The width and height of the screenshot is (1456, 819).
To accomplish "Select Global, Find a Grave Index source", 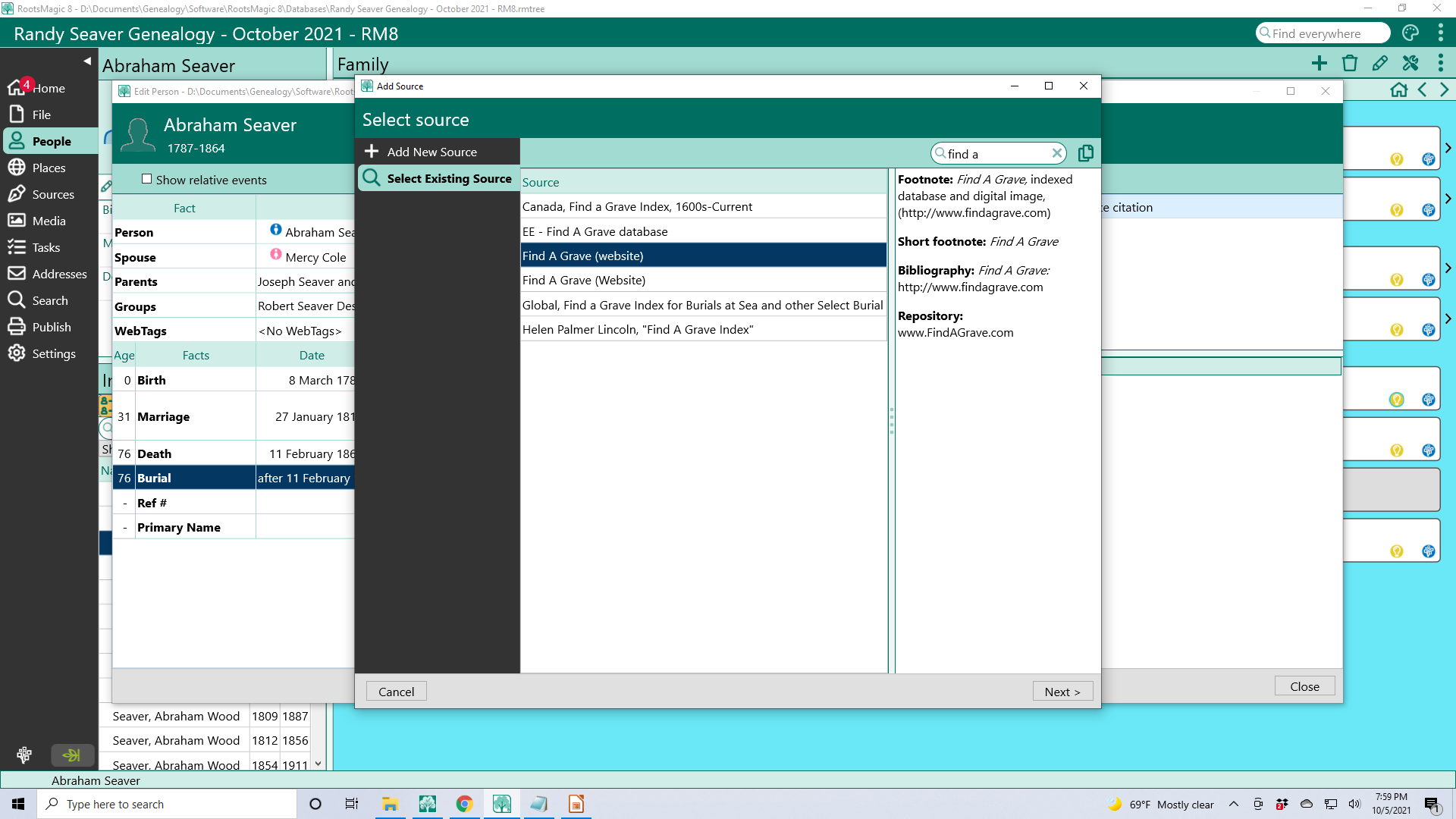I will click(x=703, y=305).
